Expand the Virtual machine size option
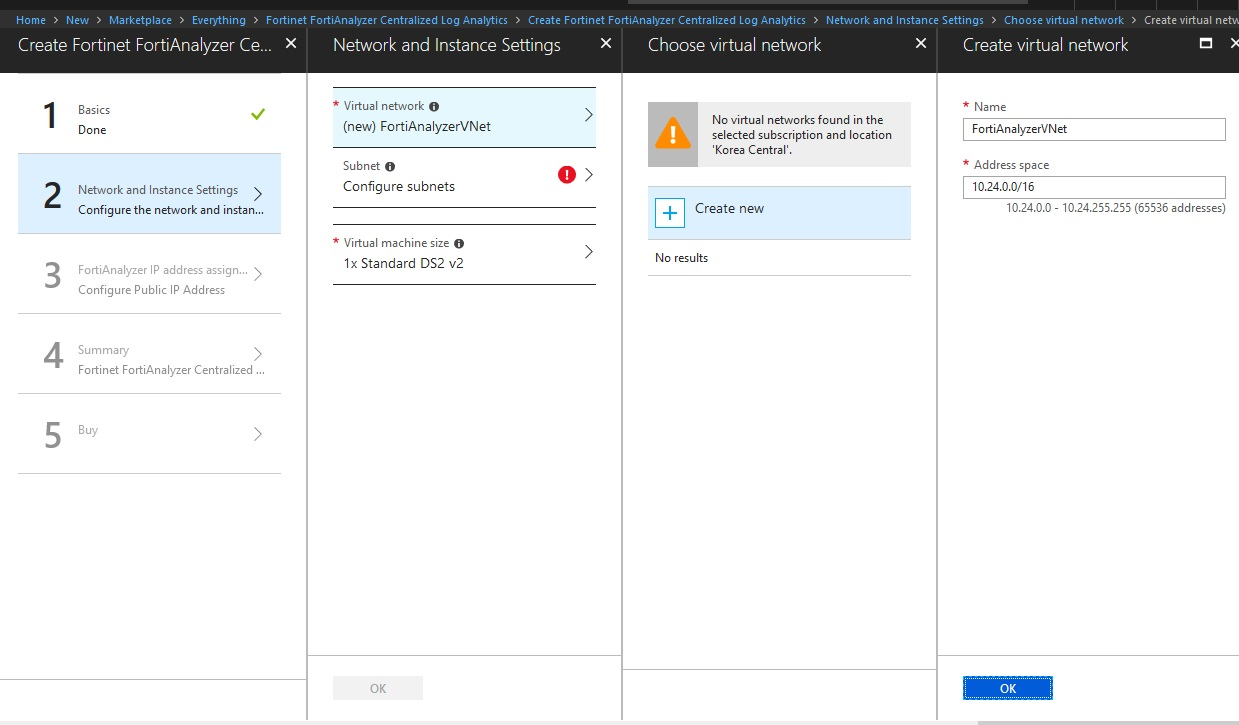1239x725 pixels. pos(588,253)
